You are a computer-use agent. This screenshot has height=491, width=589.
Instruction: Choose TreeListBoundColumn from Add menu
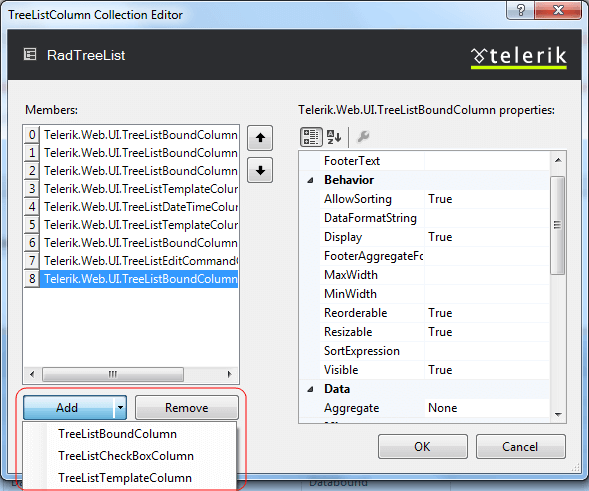[x=130, y=434]
